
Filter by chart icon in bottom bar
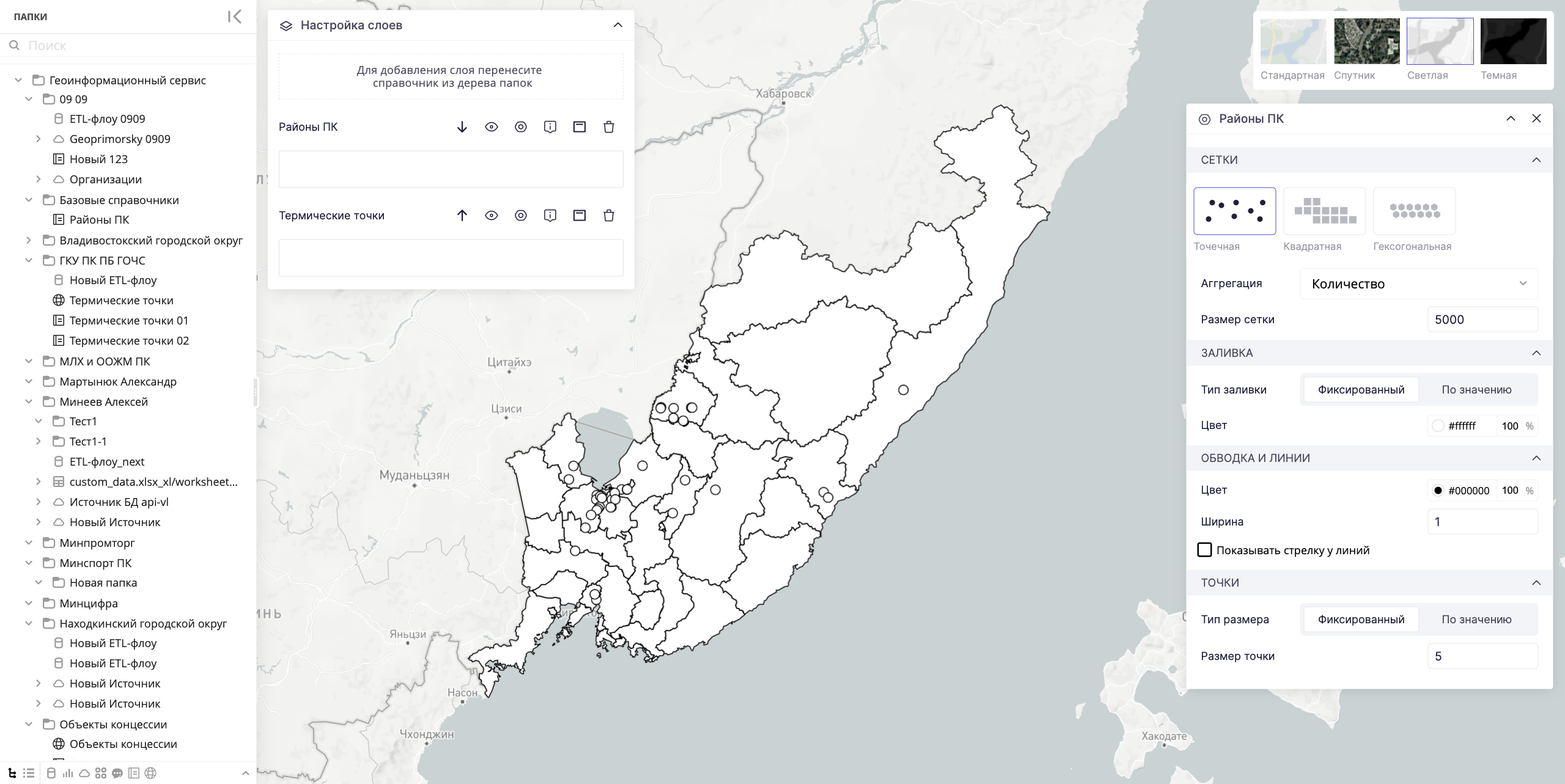(x=68, y=773)
